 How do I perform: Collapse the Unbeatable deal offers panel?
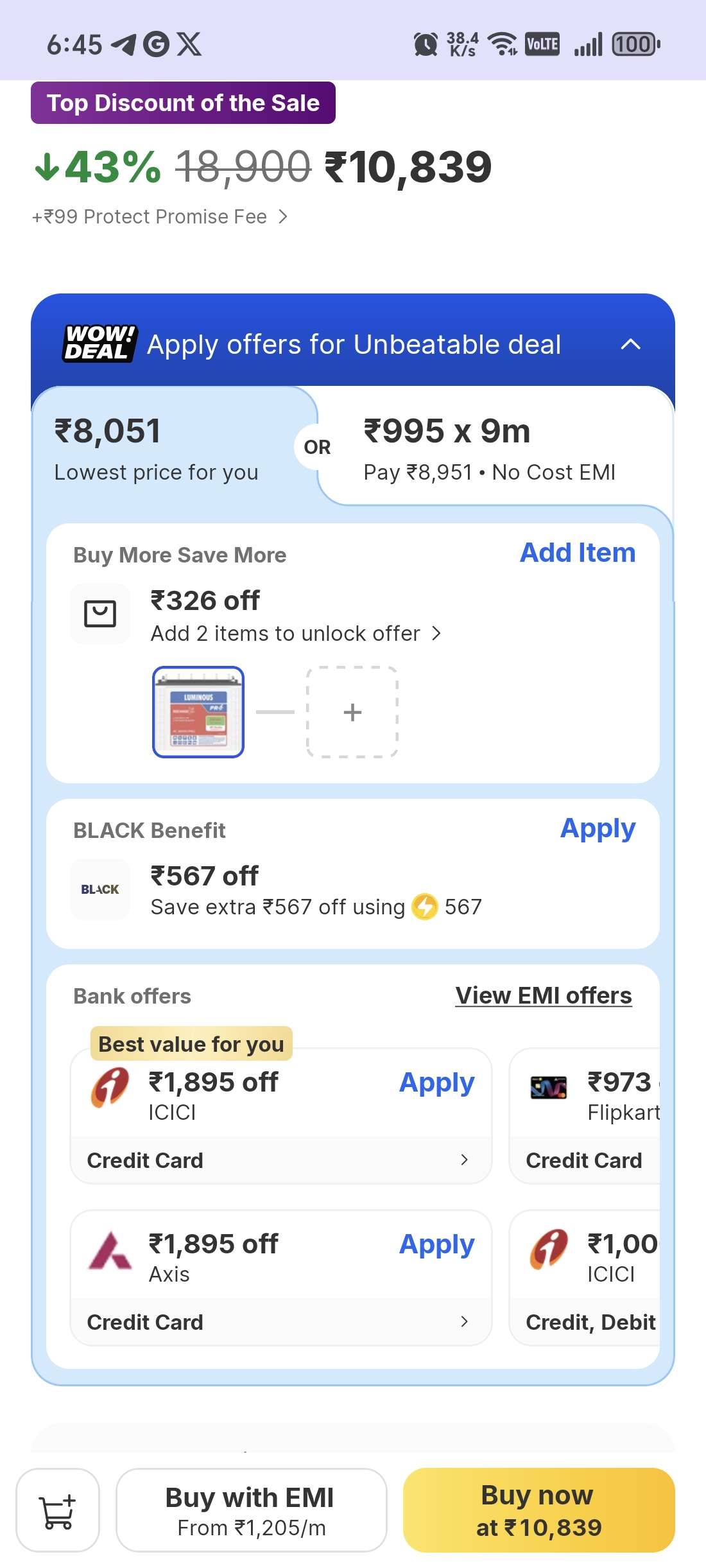coord(631,344)
